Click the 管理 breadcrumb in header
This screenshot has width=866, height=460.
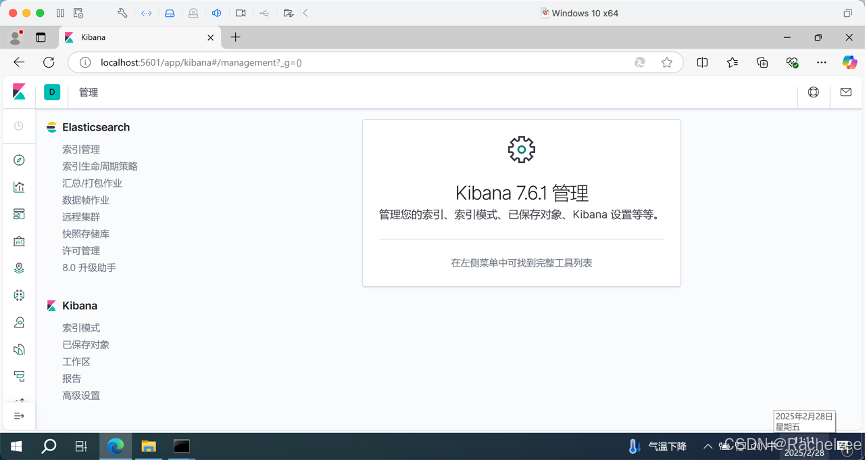(88, 92)
